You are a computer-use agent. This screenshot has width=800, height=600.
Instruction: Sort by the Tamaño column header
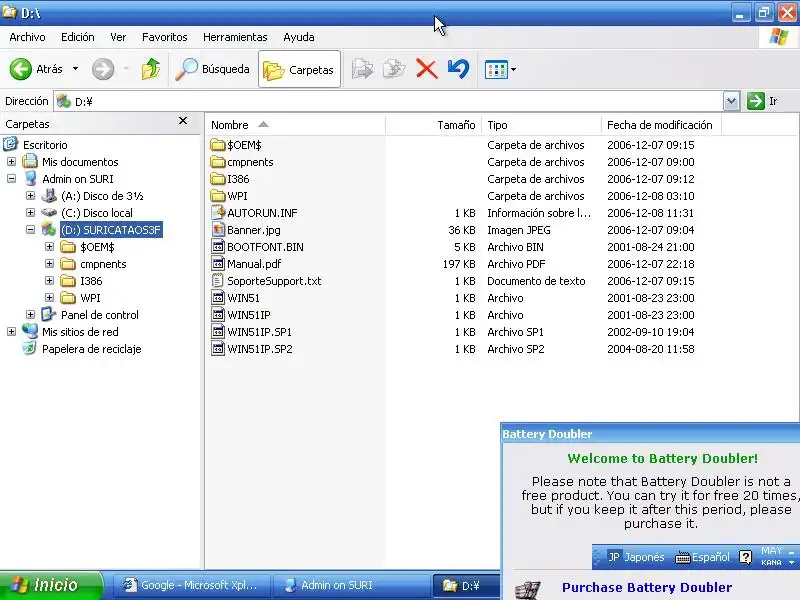433,125
